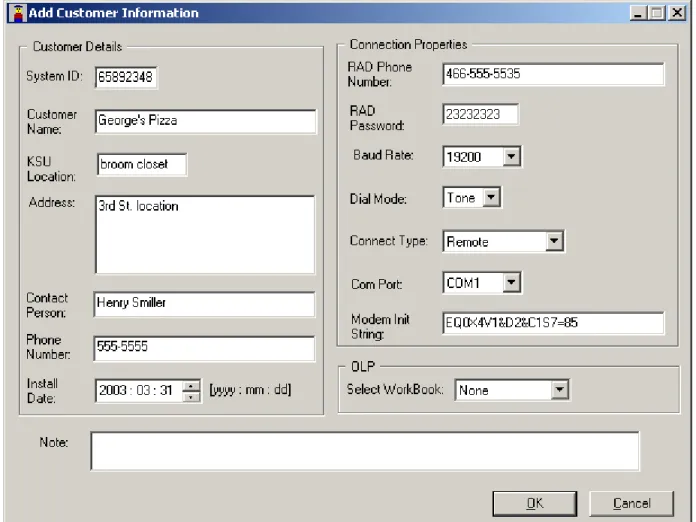Screen dimensions: 696x522
Task: Click the "Connect Type:" label
Action: [x=388, y=241]
